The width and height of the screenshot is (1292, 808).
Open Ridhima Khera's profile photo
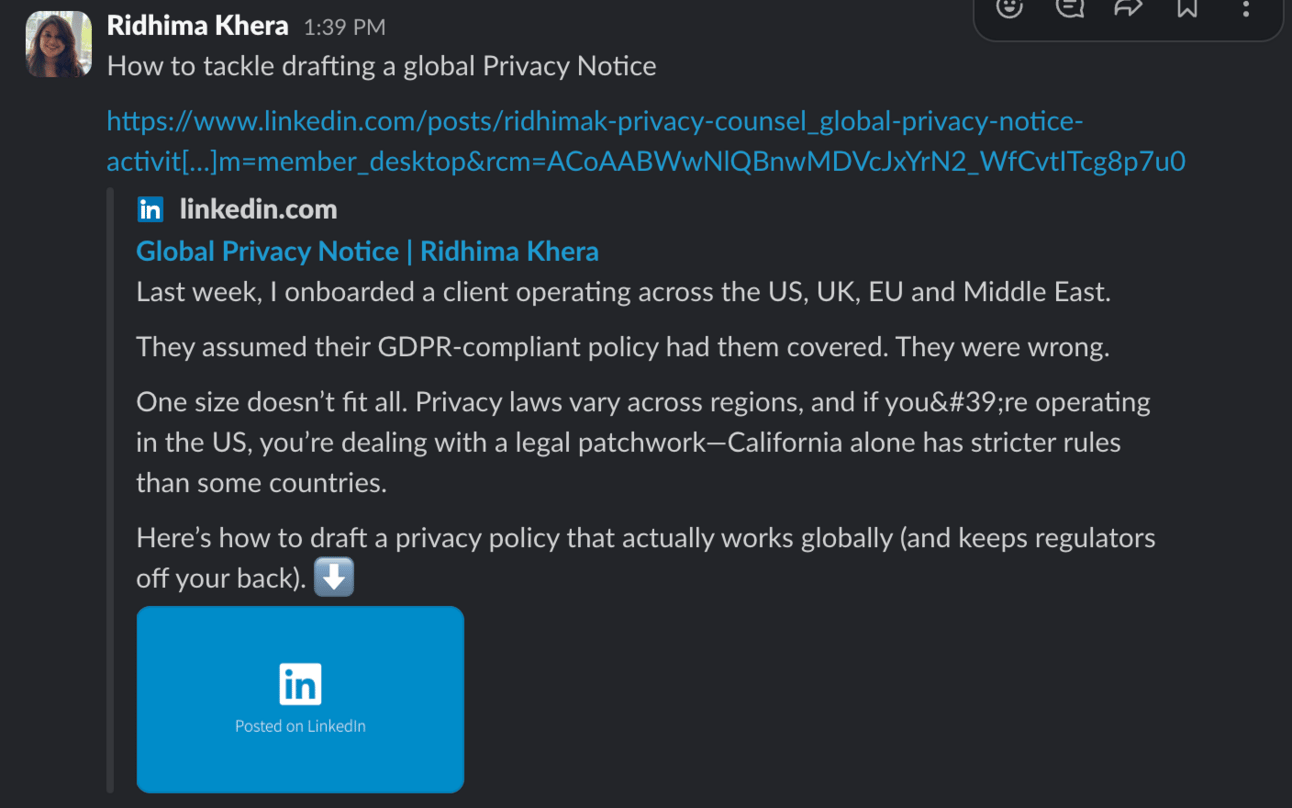pos(59,44)
